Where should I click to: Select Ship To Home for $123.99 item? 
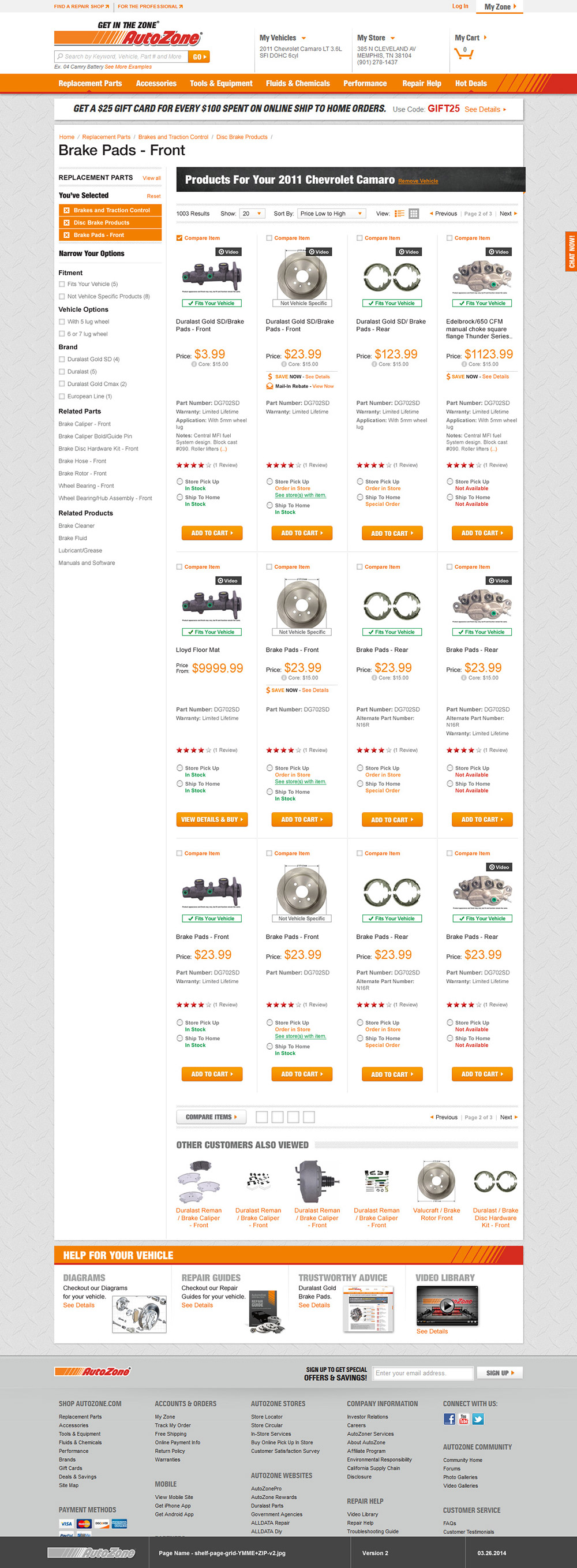(359, 497)
